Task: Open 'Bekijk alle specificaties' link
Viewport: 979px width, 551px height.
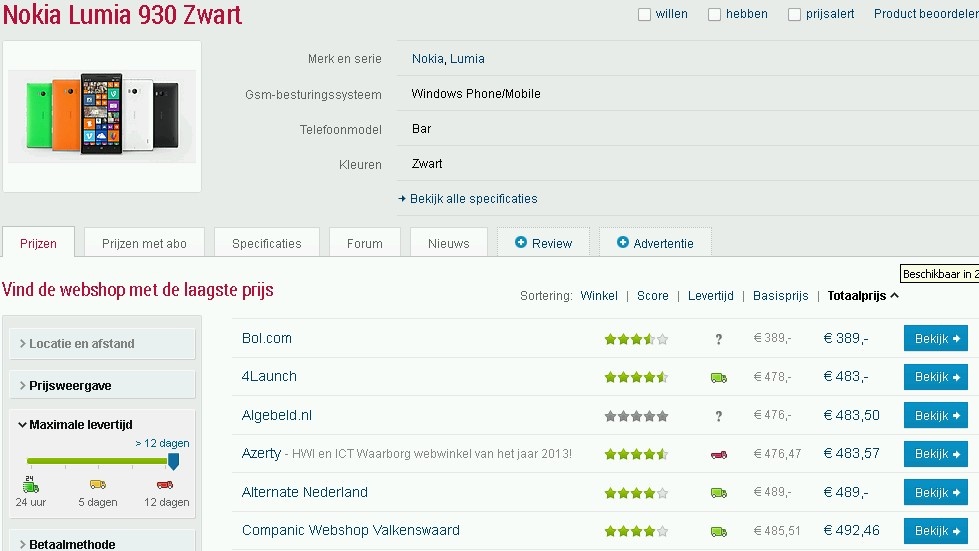Action: pyautogui.click(x=473, y=199)
